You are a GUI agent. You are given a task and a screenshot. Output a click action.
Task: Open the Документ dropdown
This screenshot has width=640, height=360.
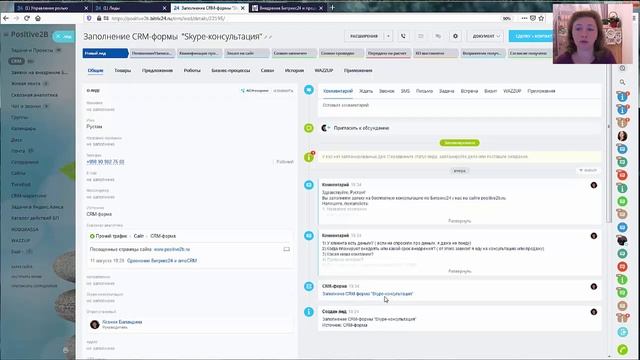coord(486,36)
